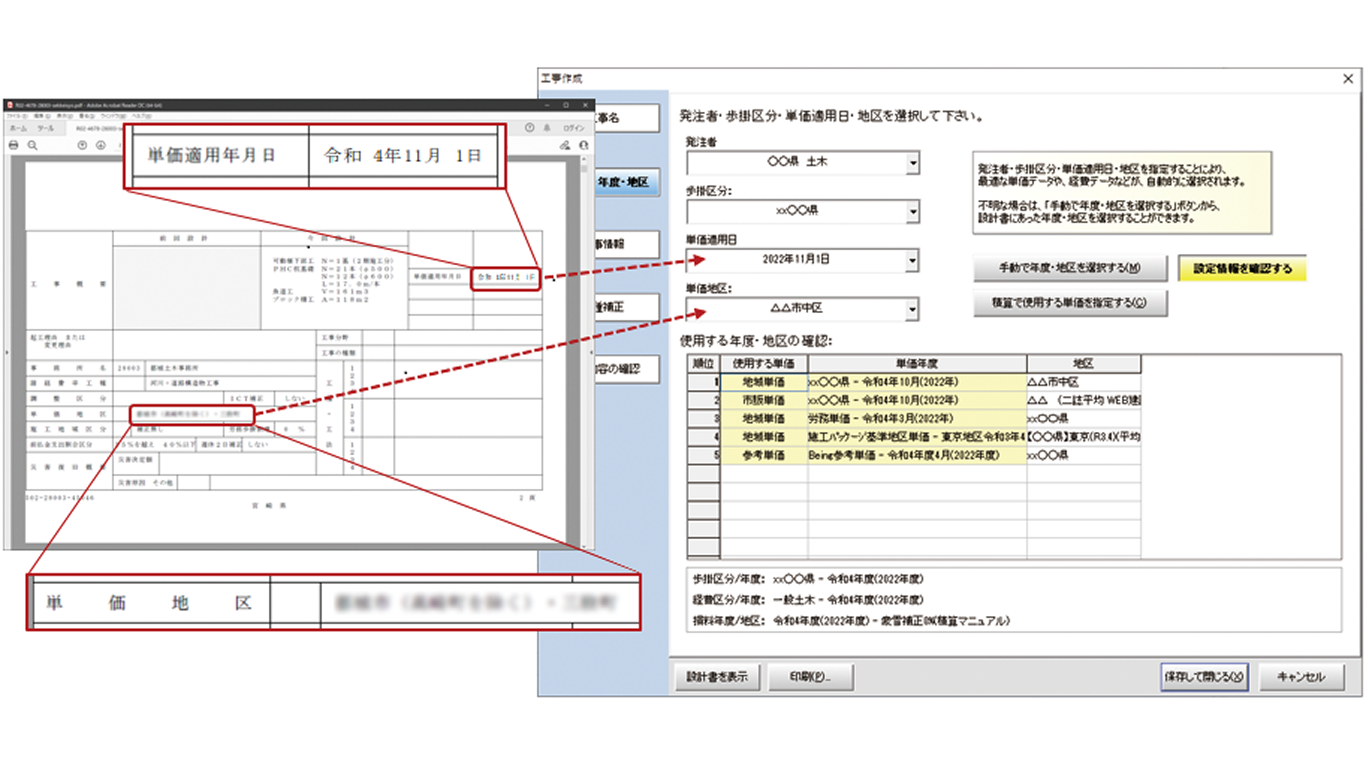
Task: Go to next page with Acrobat down-arrow icon
Action: (100, 145)
